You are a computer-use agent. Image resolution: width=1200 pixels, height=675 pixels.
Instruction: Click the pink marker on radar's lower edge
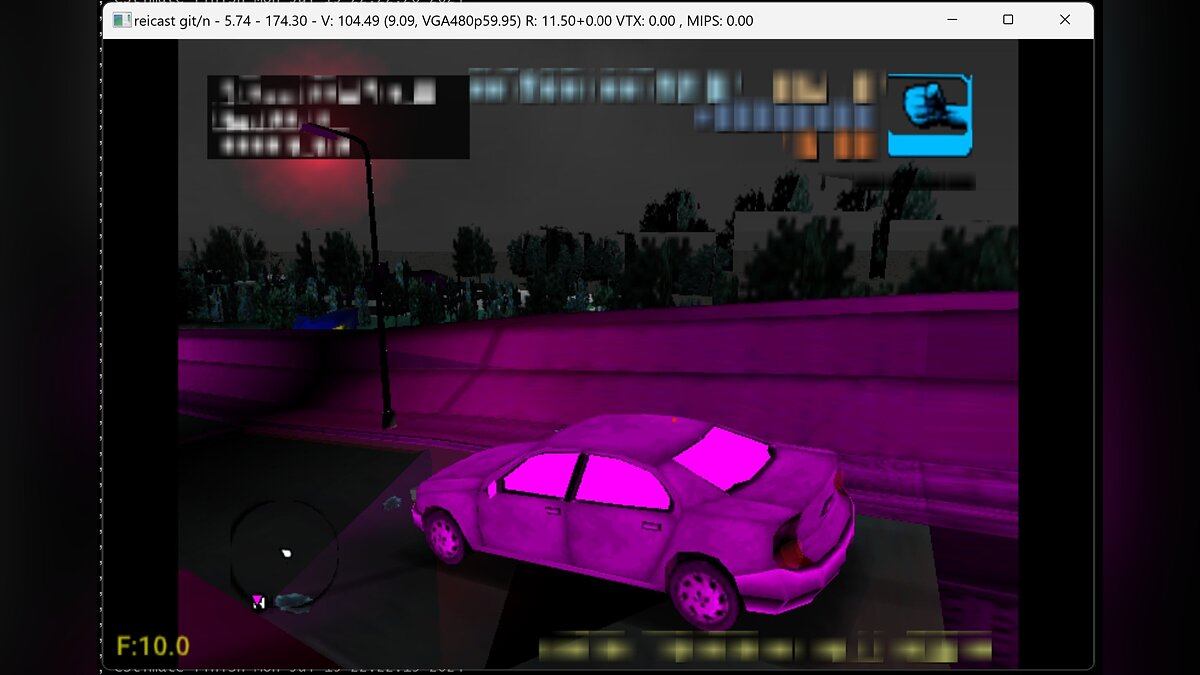point(258,600)
